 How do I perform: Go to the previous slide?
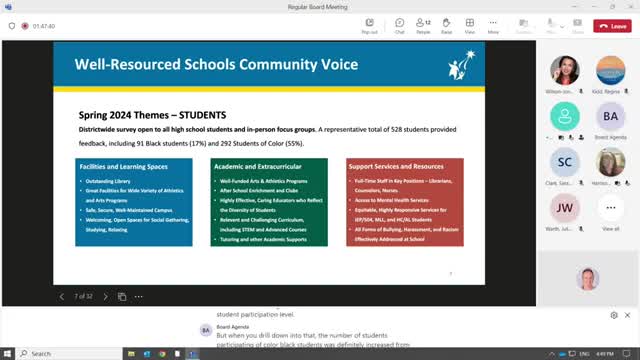[62, 297]
